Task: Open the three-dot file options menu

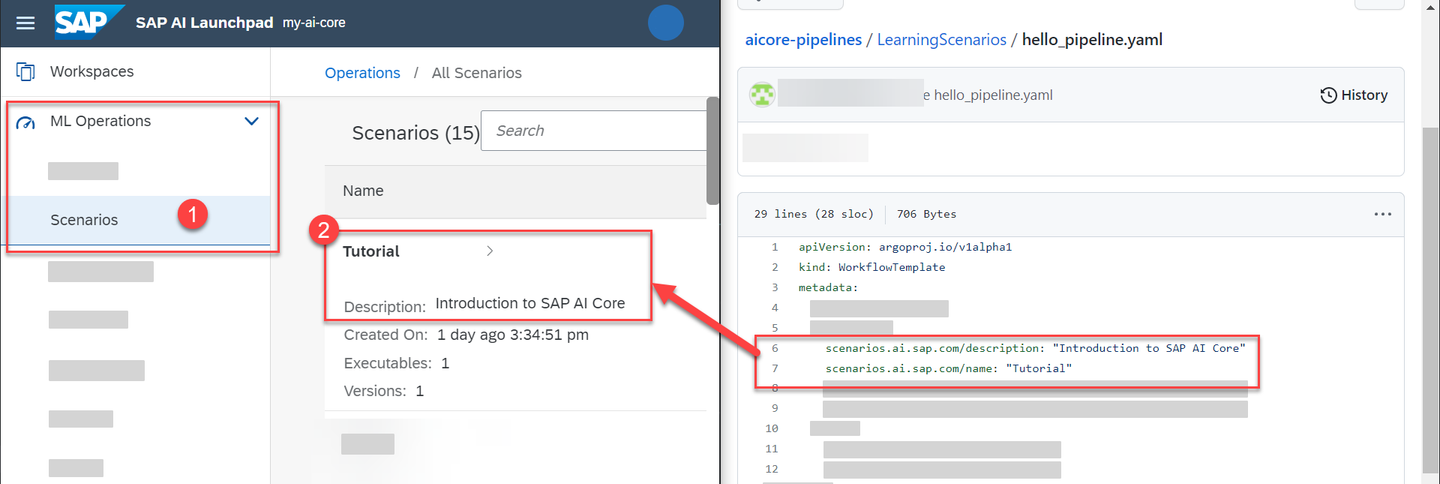Action: tap(1383, 214)
